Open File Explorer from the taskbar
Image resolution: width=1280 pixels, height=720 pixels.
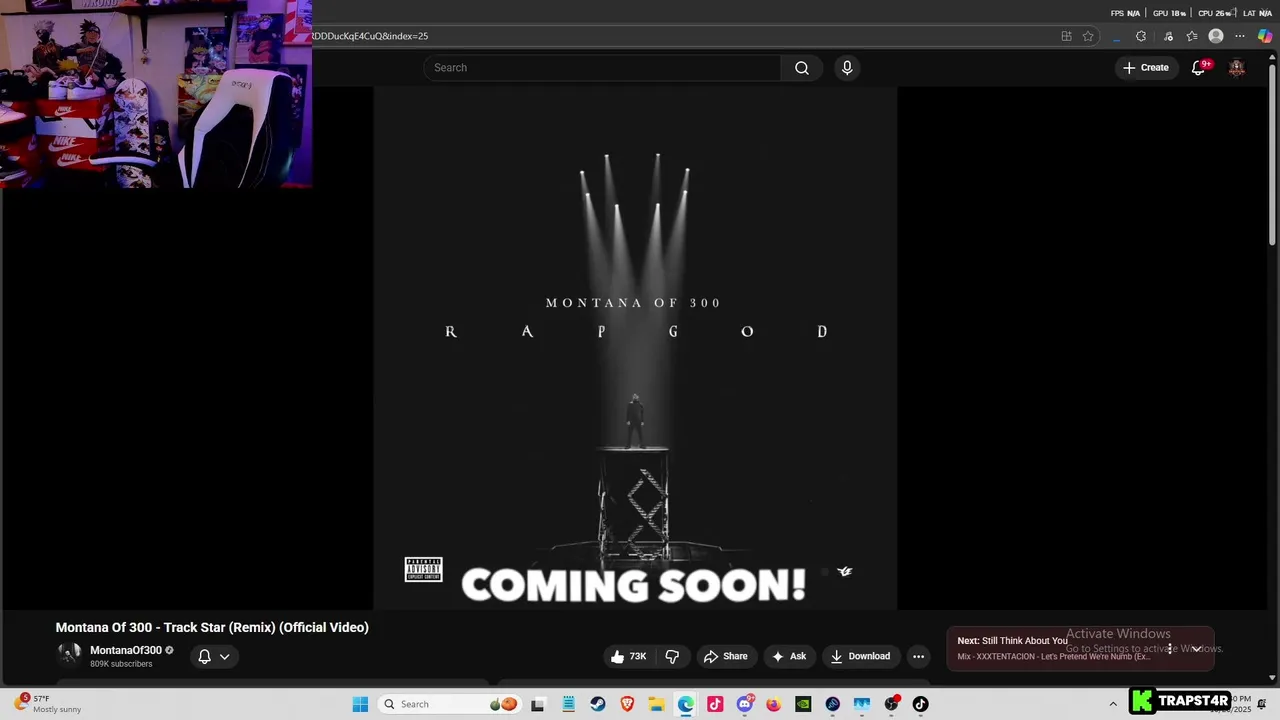(x=656, y=704)
